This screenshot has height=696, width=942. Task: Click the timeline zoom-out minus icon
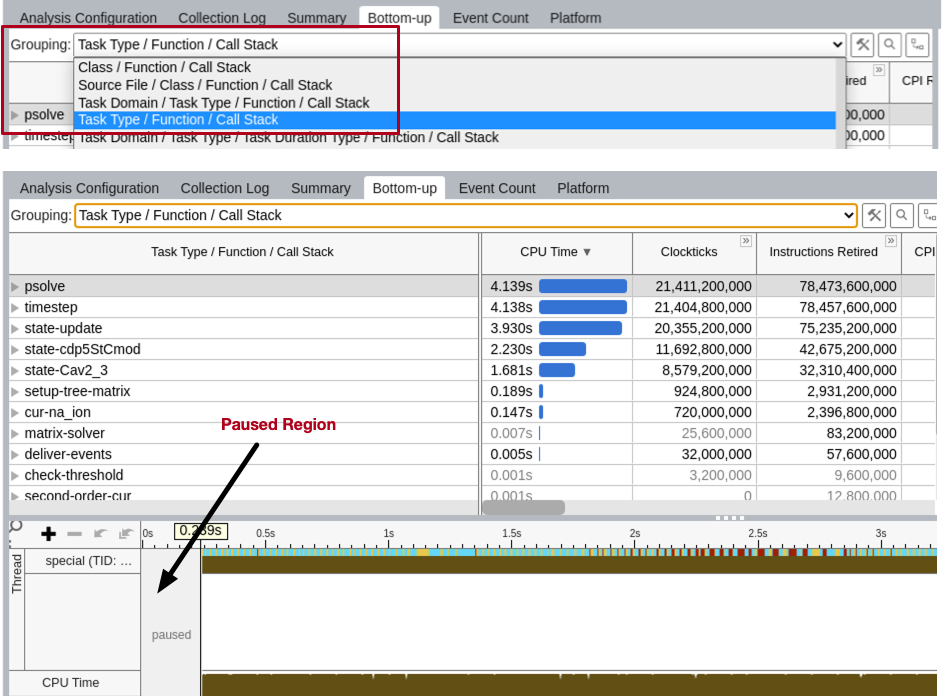(x=74, y=534)
